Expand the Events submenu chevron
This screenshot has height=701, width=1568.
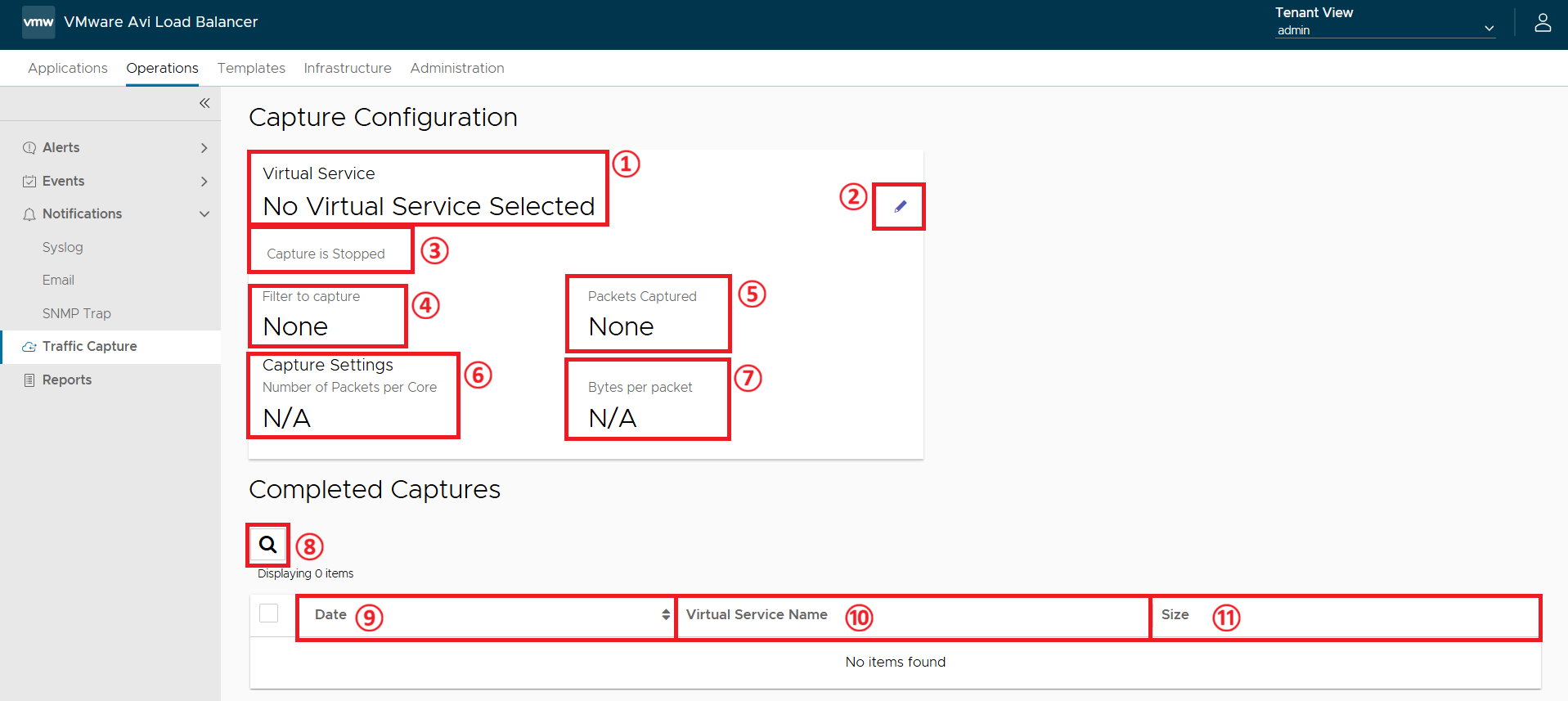coord(204,181)
